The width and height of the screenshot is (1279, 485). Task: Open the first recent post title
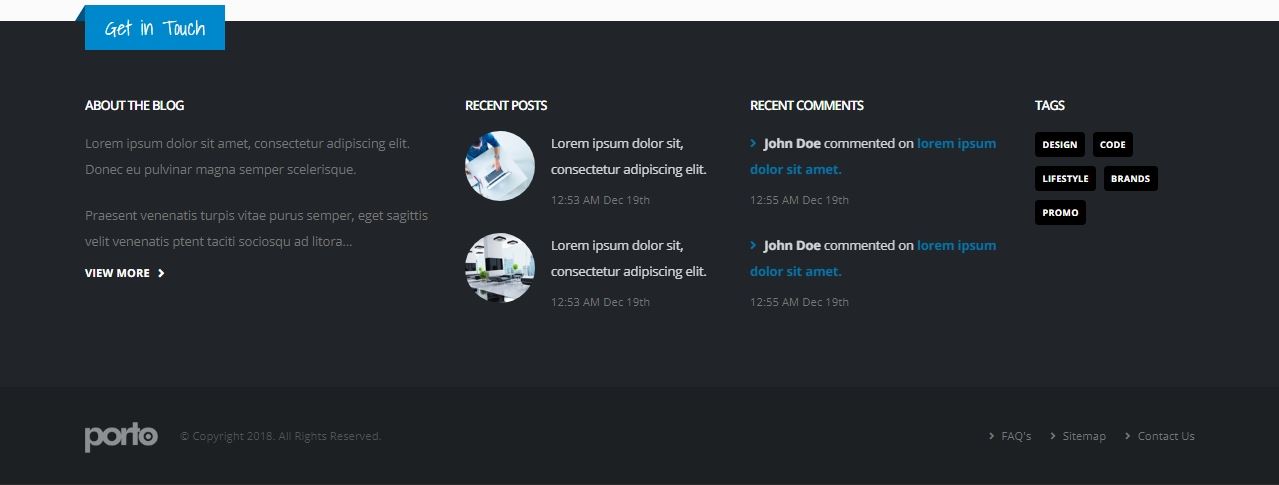click(628, 156)
